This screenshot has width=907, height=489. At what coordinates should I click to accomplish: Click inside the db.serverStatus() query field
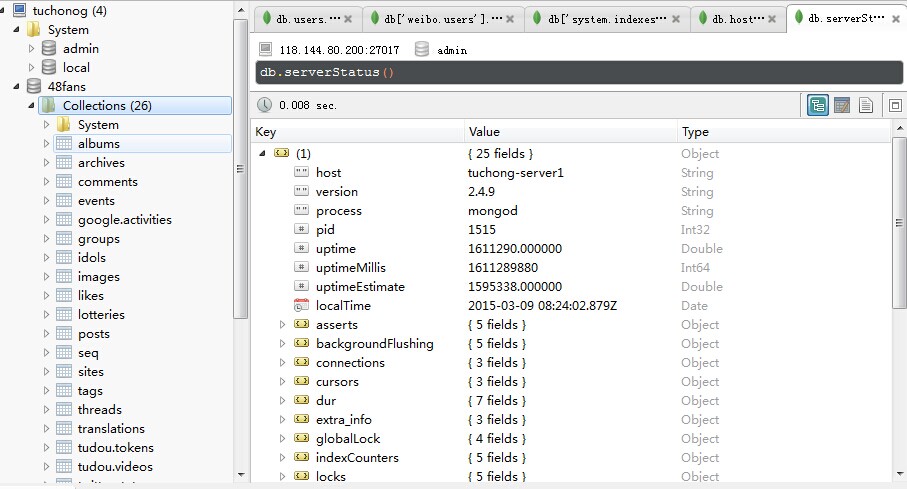(x=579, y=72)
